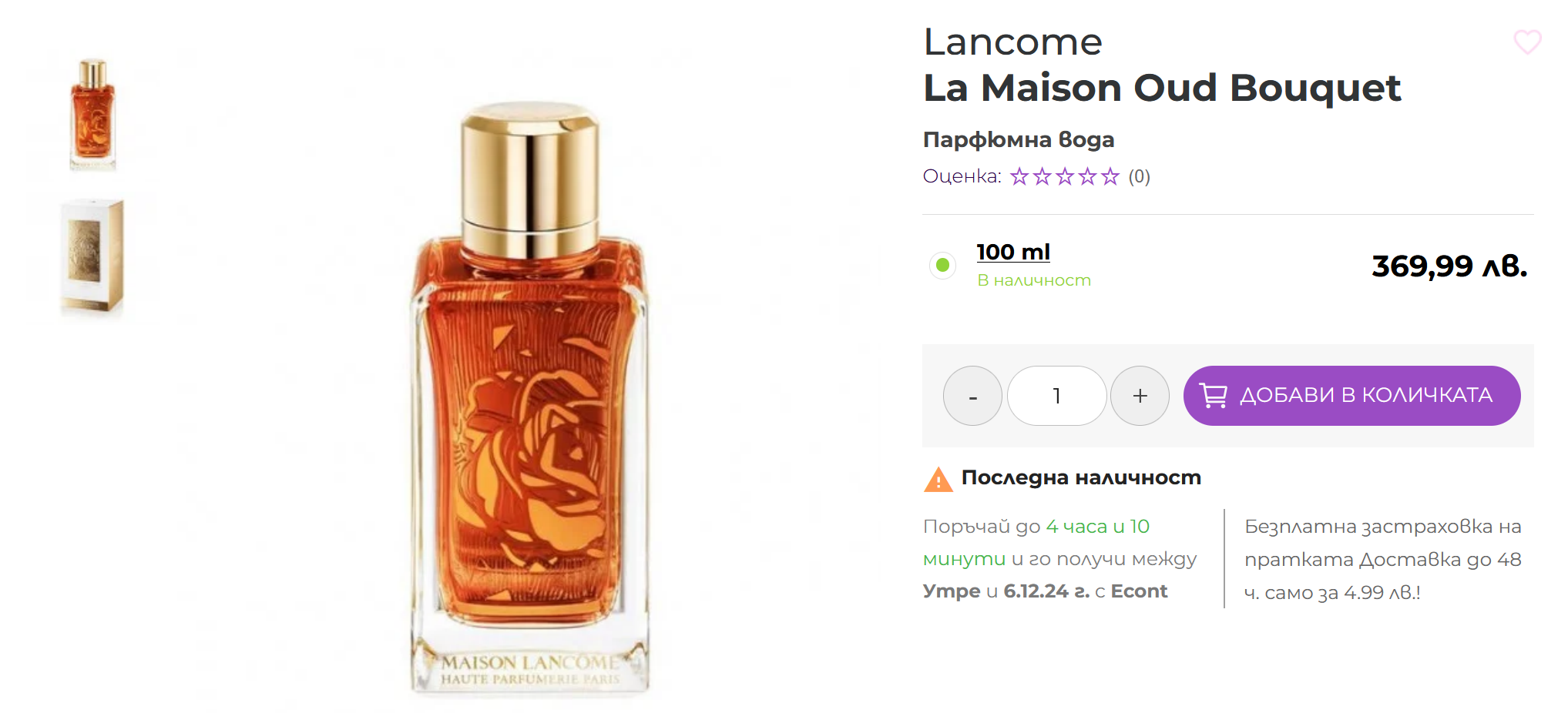This screenshot has width=1568, height=713.
Task: Click the review count (0)
Action: tap(1139, 177)
